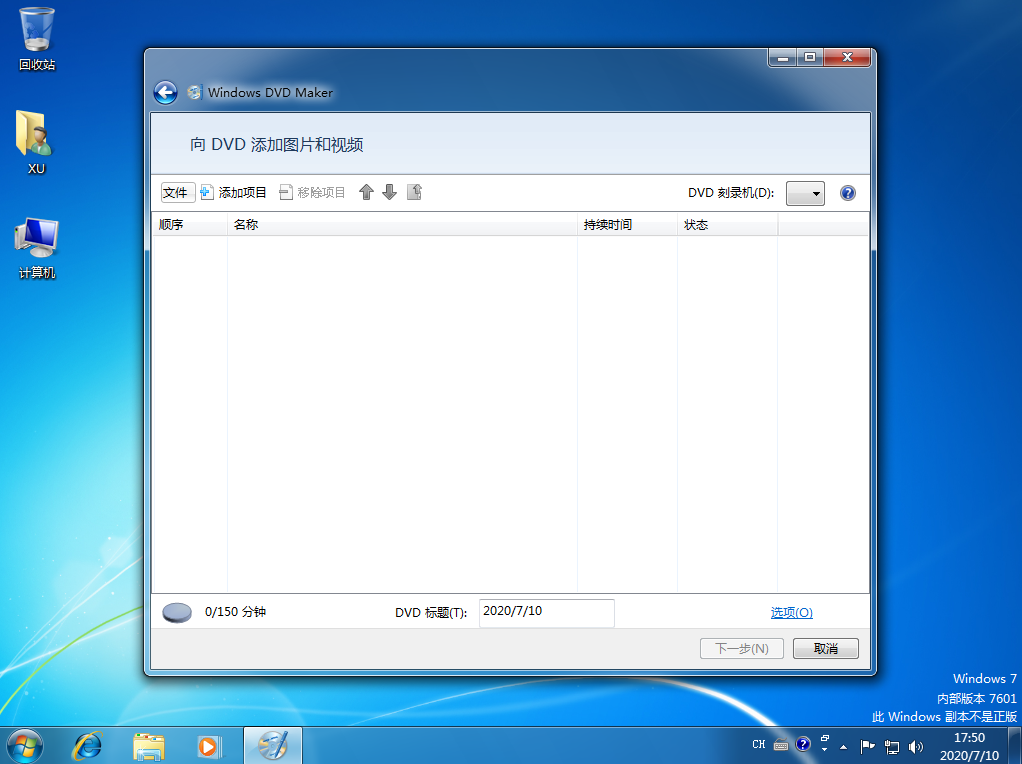Sort by the 顺序 column header
The width and height of the screenshot is (1022, 764).
[x=189, y=224]
